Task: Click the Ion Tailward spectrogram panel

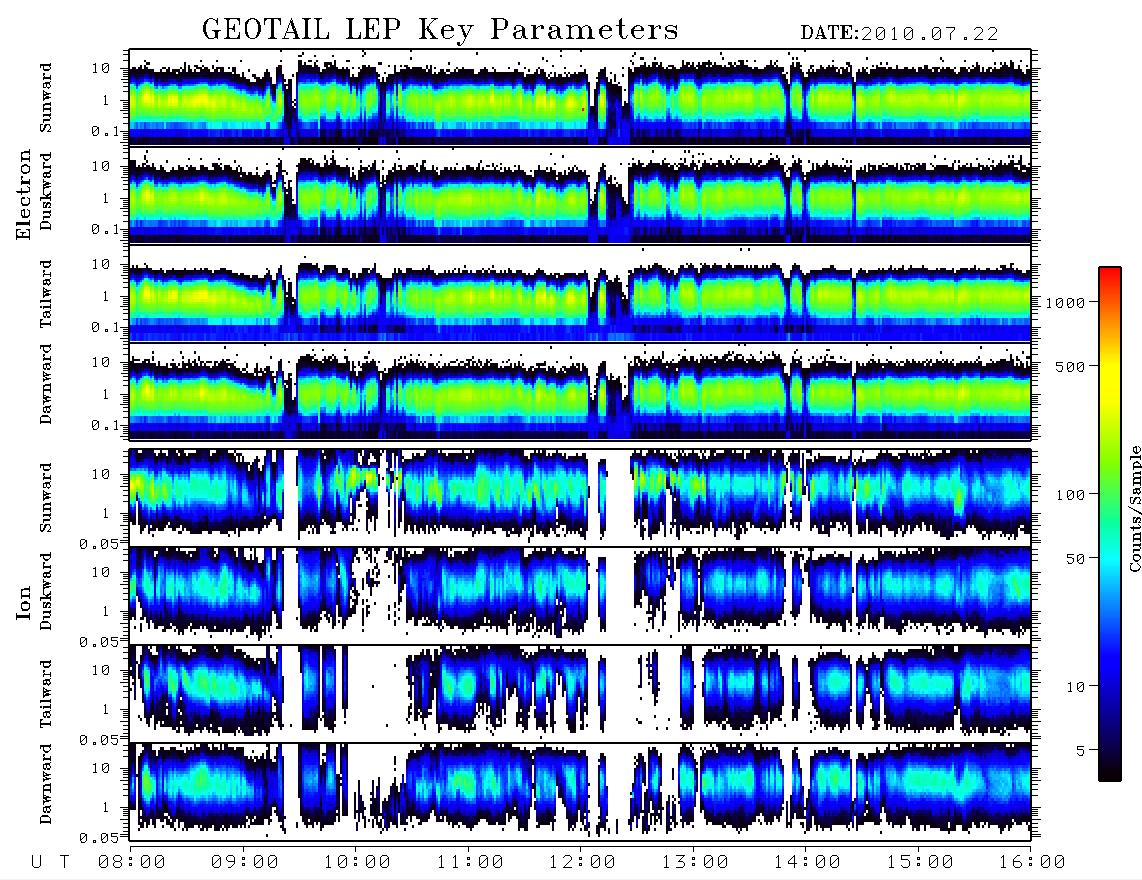Action: click(x=580, y=694)
